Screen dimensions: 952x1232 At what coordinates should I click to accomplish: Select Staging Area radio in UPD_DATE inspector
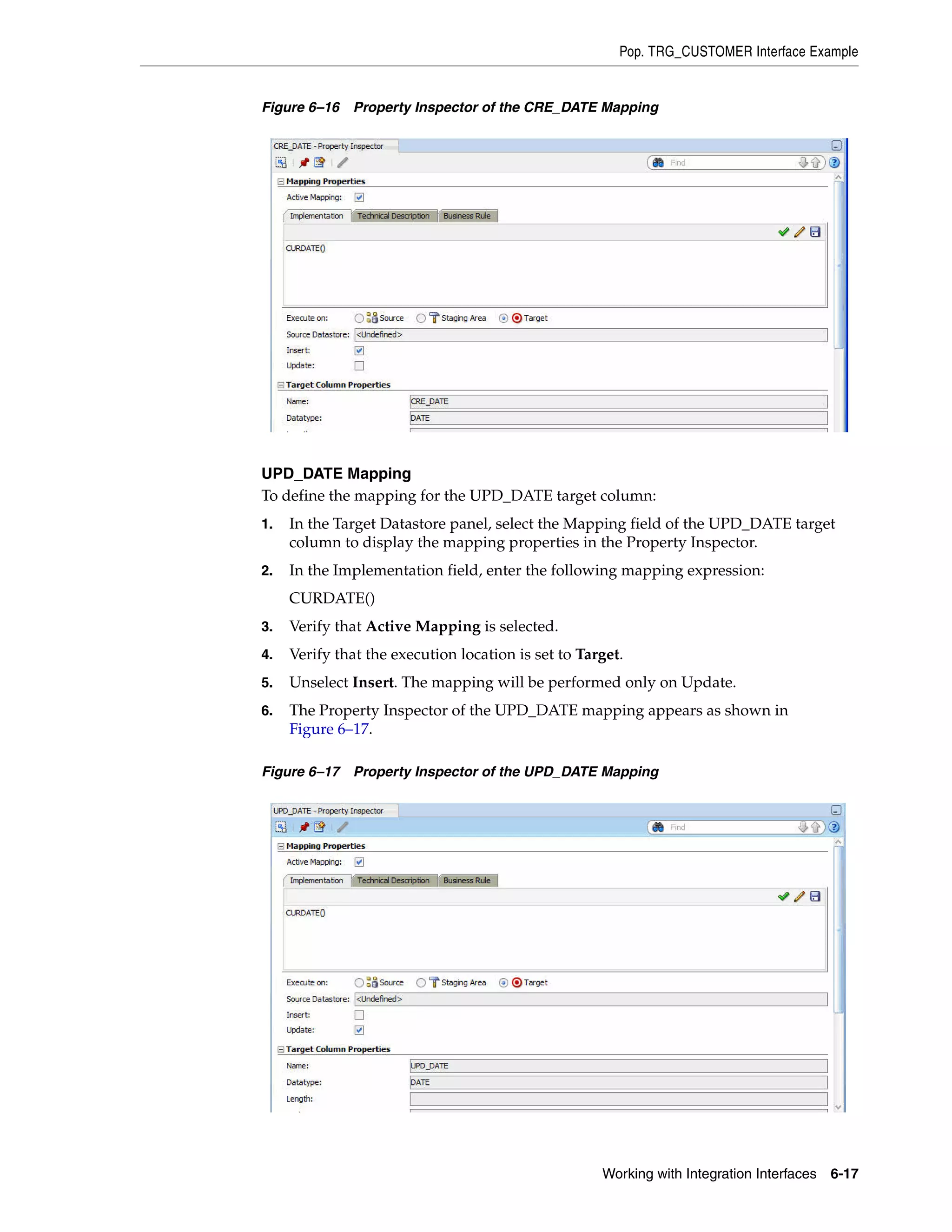421,983
